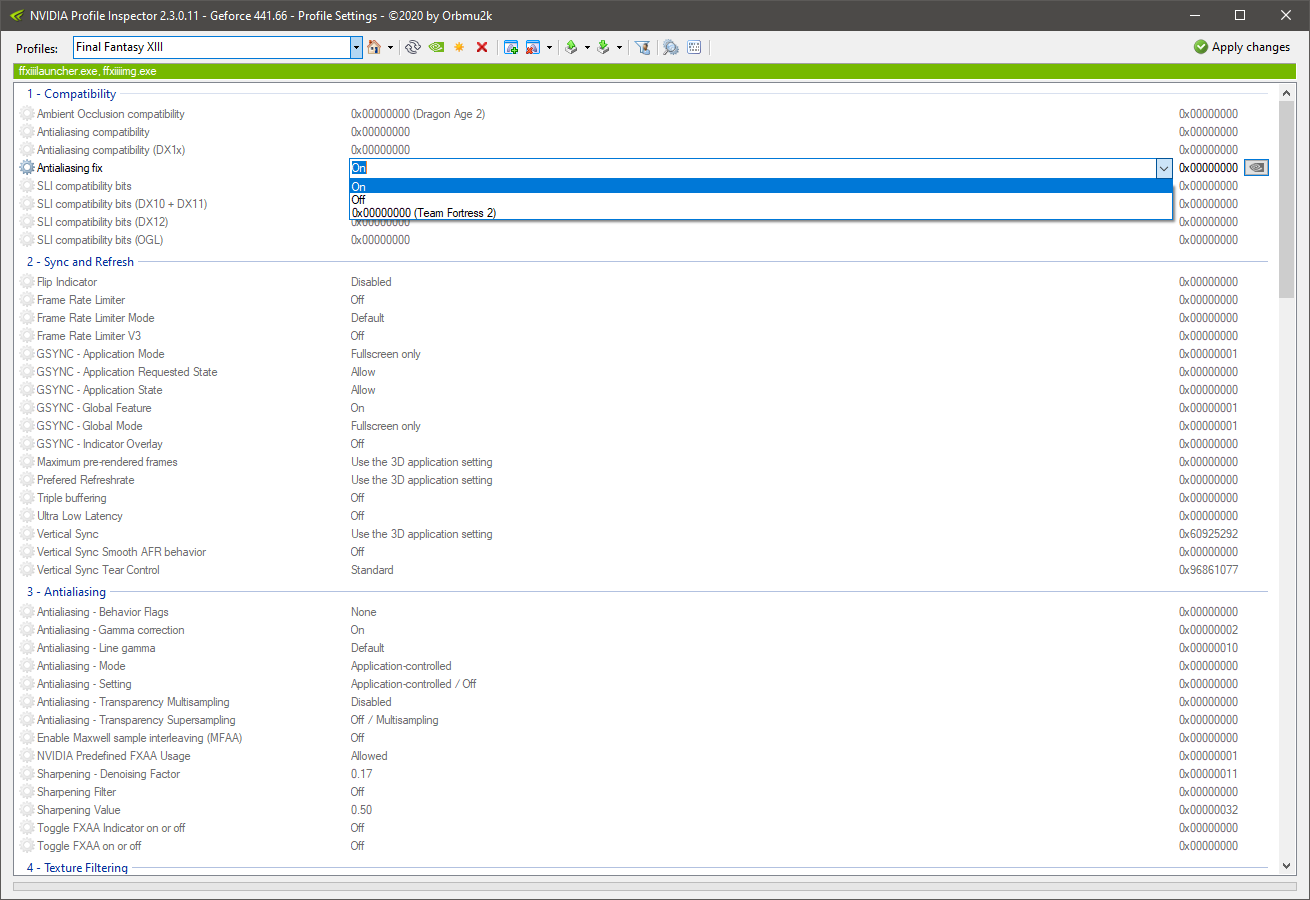Click the vertical scrollbar up arrow
Viewport: 1310px width, 900px height.
(x=1287, y=93)
